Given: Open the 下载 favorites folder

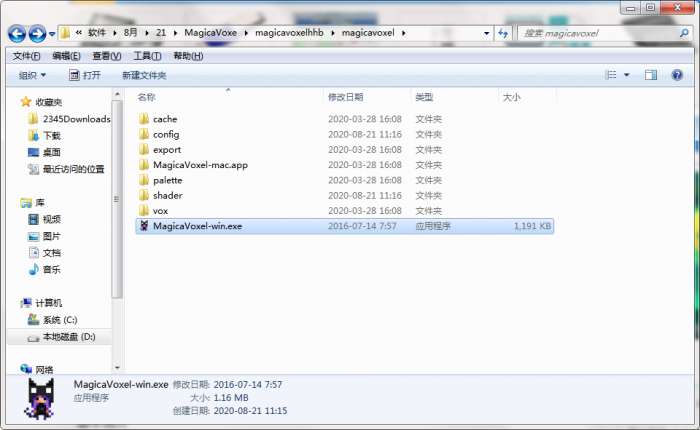Looking at the screenshot, I should [52, 135].
